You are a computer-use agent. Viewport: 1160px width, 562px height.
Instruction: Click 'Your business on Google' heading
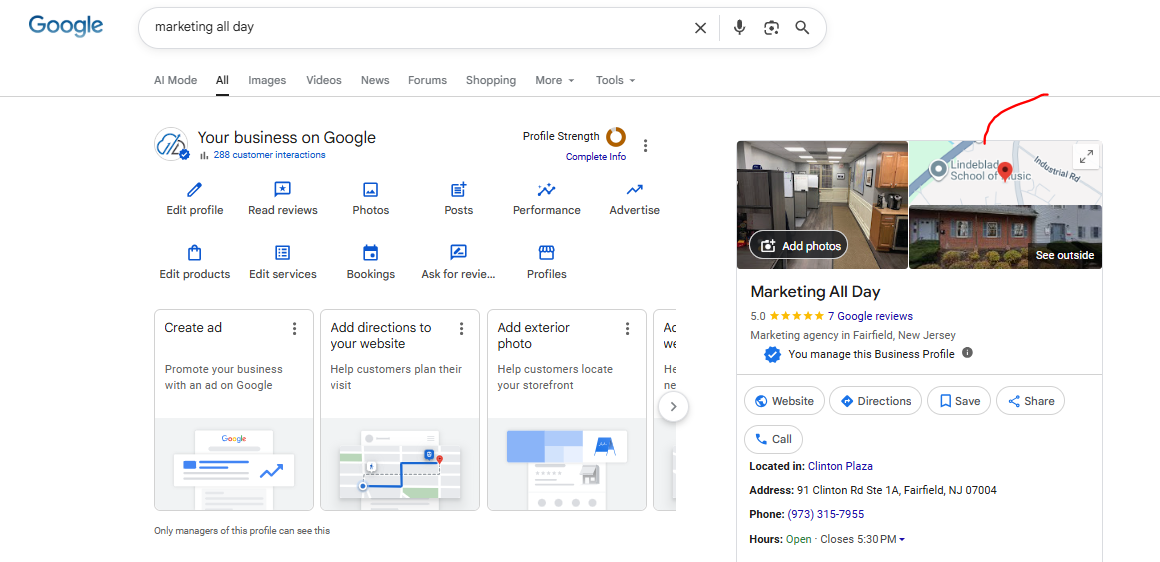(x=286, y=138)
